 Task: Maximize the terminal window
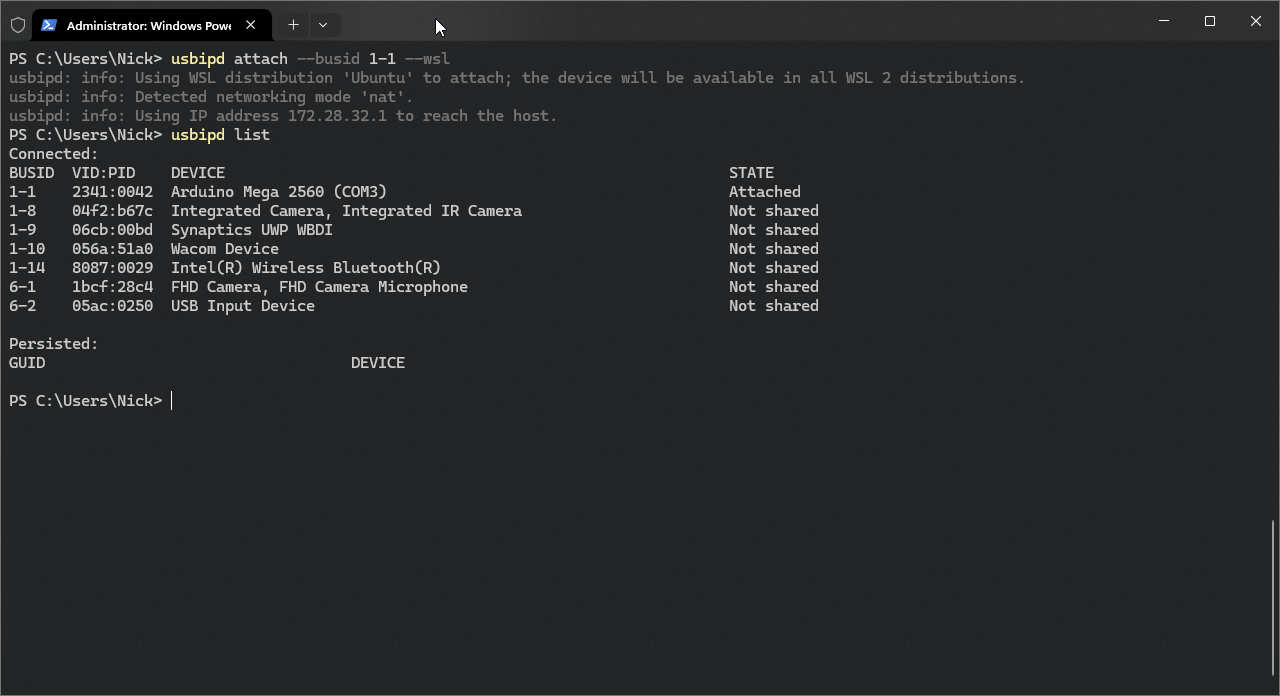click(1210, 21)
